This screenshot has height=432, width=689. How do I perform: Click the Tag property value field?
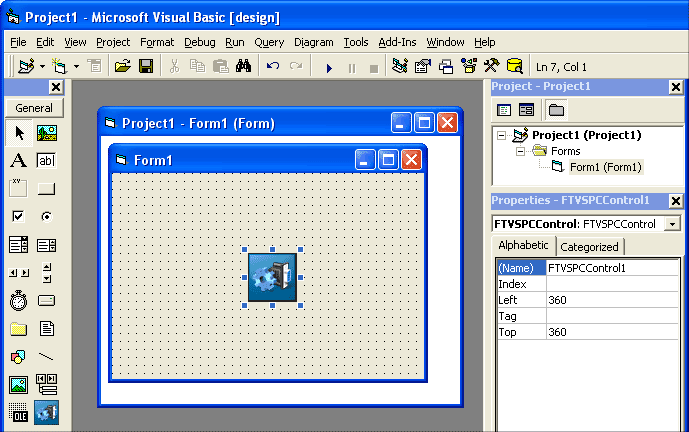[x=613, y=316]
